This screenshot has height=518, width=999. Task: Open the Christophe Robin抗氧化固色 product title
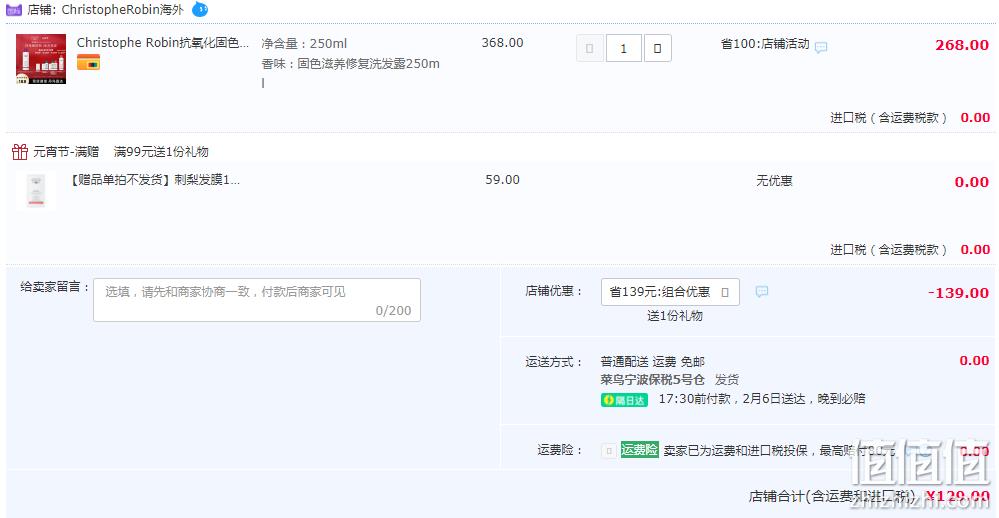coord(162,43)
